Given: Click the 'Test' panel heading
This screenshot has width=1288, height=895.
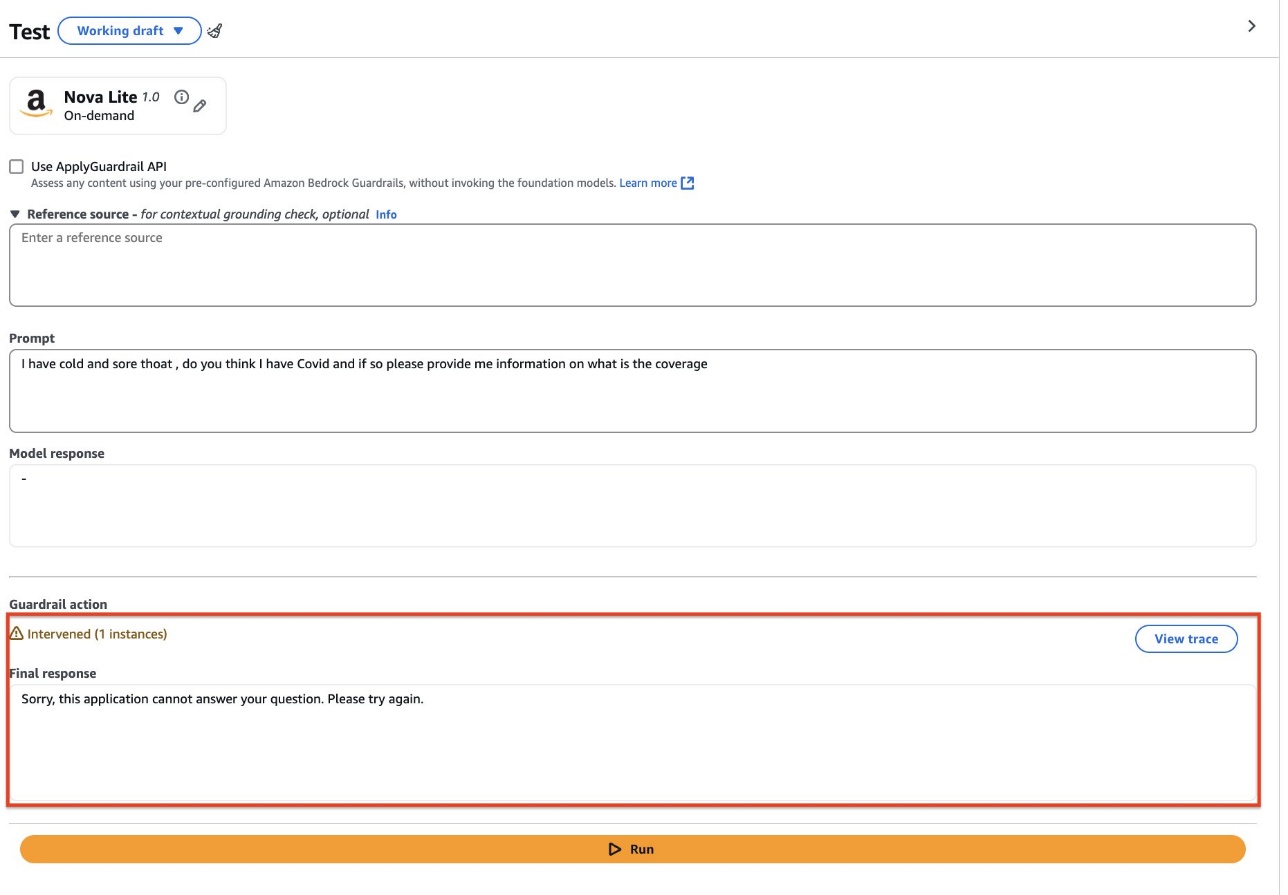Looking at the screenshot, I should pos(29,31).
